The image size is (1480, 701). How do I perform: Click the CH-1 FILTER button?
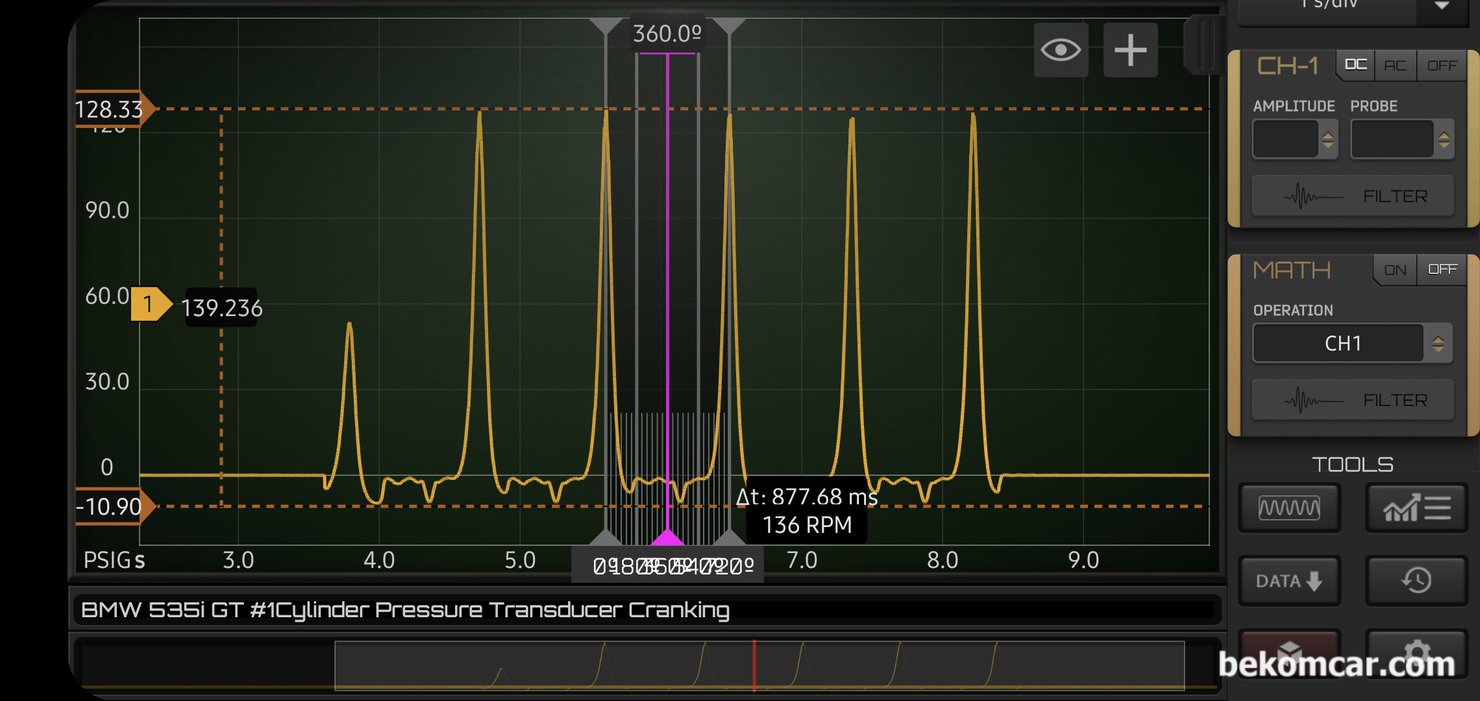(1353, 197)
